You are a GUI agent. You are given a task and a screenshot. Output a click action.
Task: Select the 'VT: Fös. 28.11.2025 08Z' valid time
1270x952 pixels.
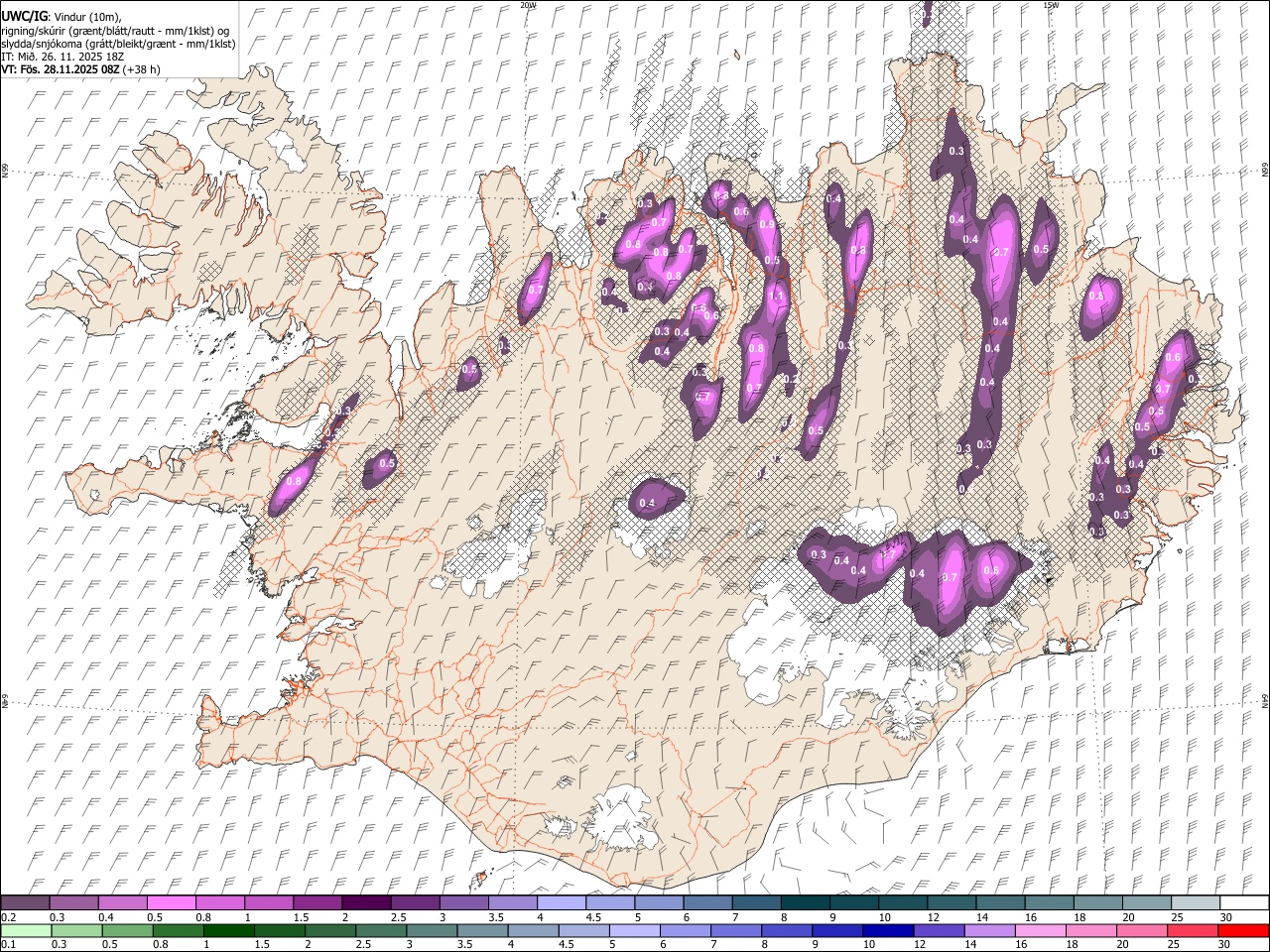click(x=62, y=69)
